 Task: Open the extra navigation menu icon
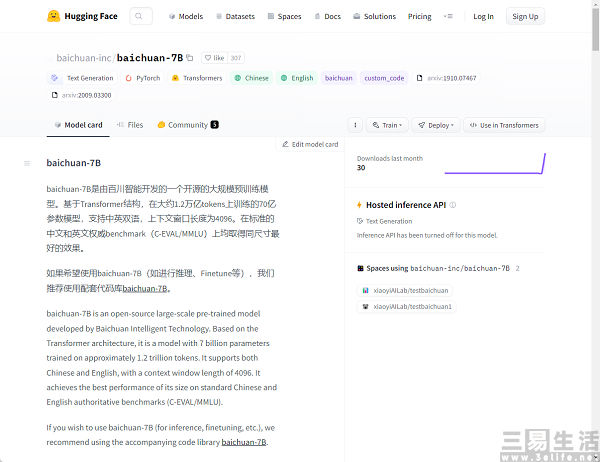tap(447, 16)
